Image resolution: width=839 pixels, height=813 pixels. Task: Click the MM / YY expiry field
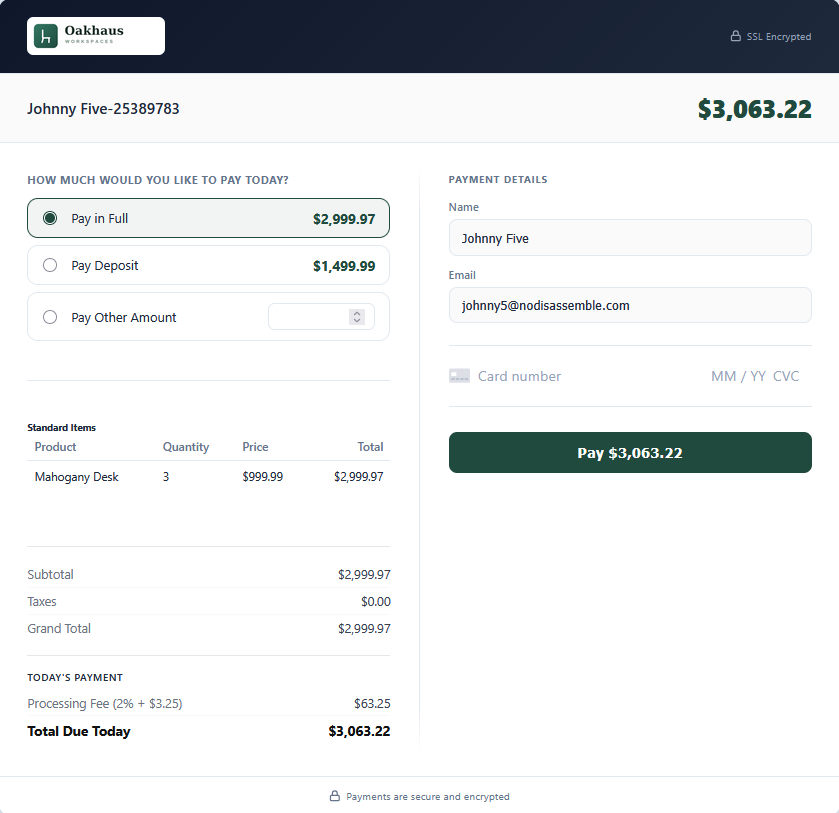738,376
